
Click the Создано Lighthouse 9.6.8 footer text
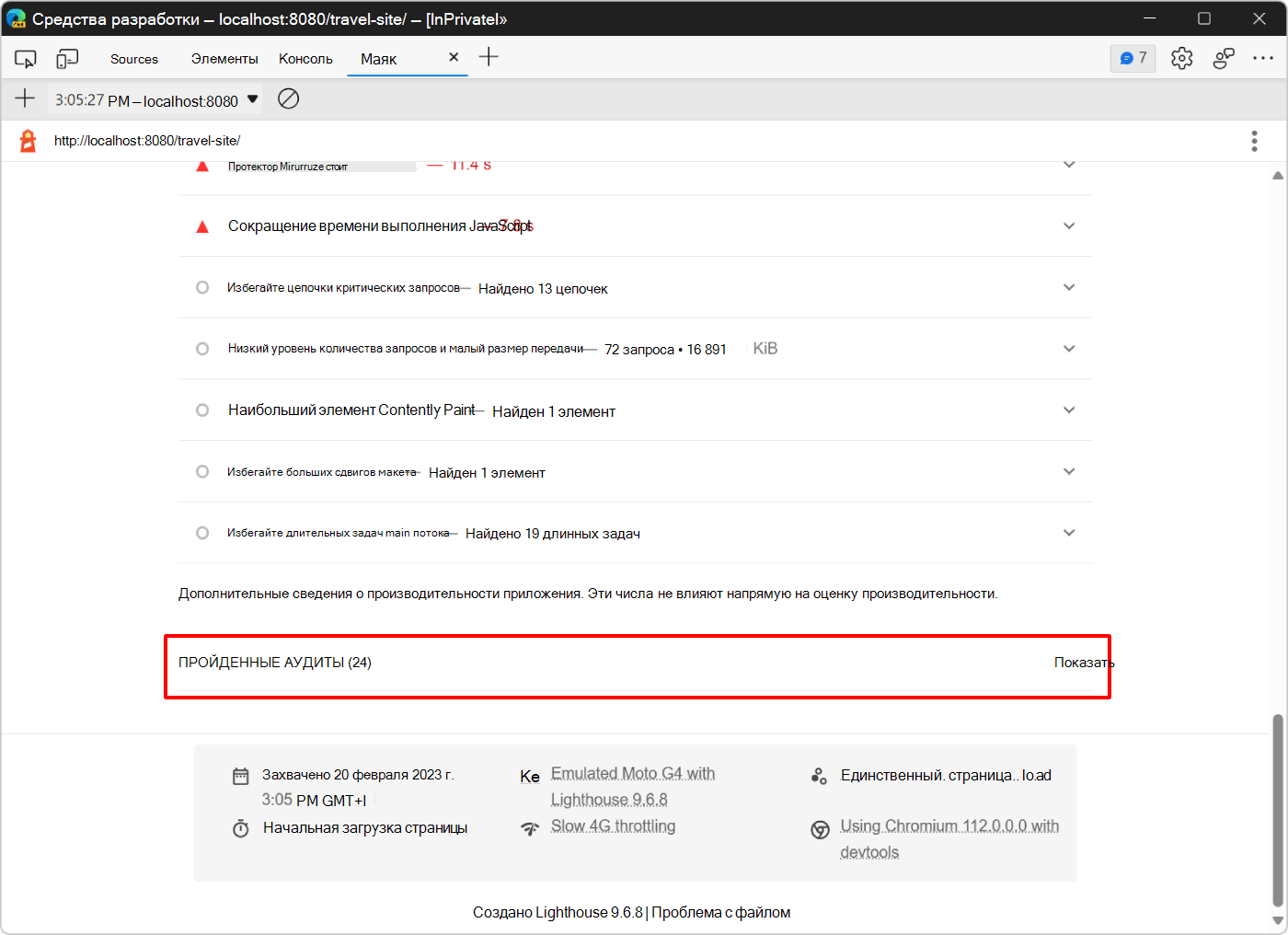(x=558, y=913)
